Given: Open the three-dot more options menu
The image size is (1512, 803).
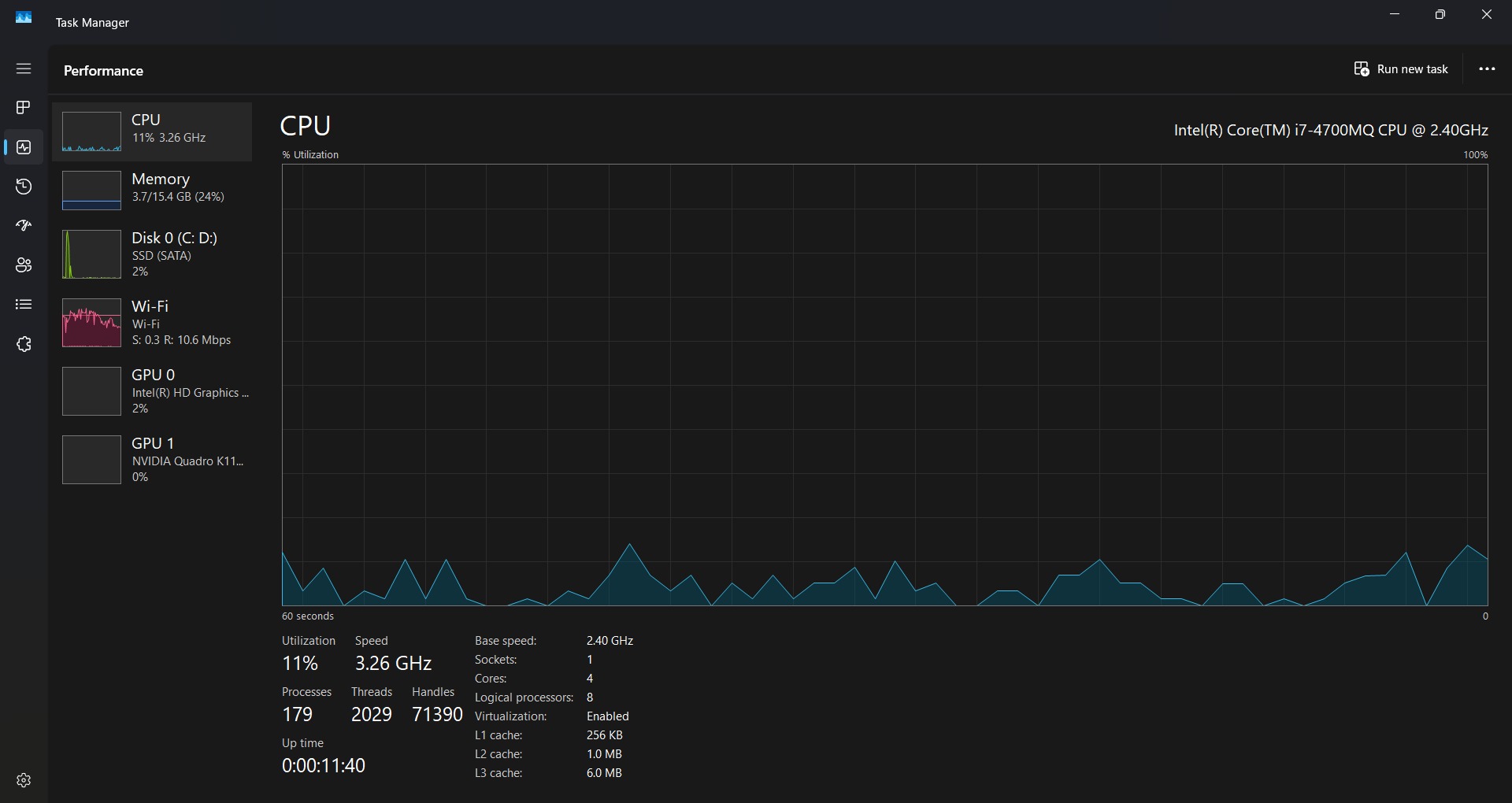Looking at the screenshot, I should pos(1487,69).
